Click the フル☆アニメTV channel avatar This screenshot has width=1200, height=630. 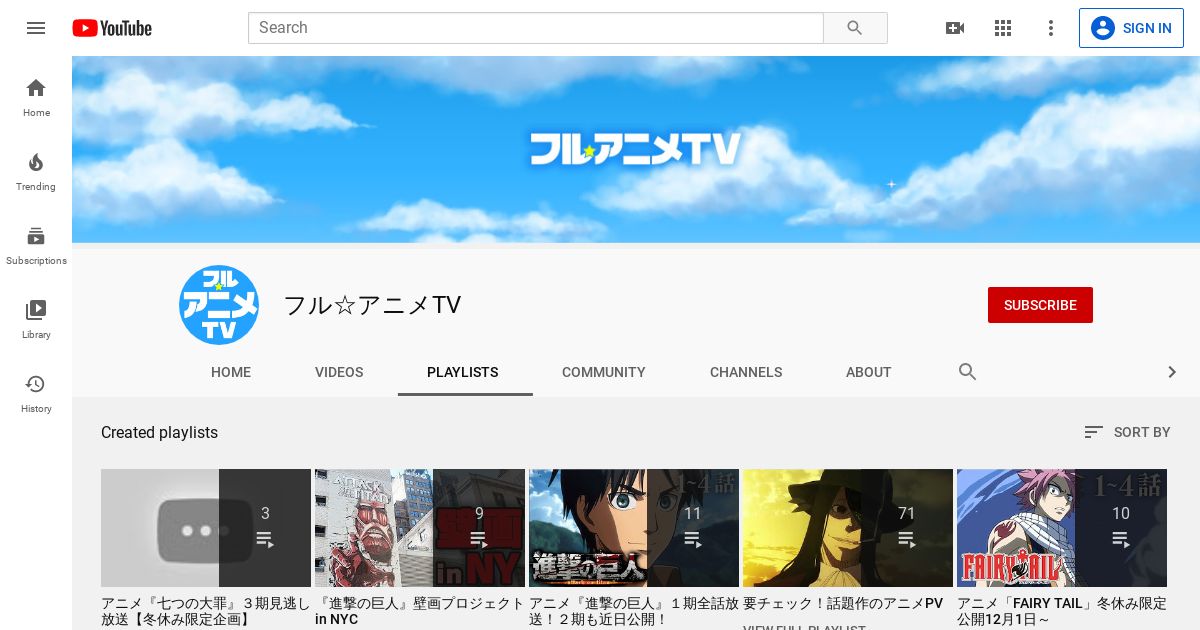pyautogui.click(x=219, y=305)
